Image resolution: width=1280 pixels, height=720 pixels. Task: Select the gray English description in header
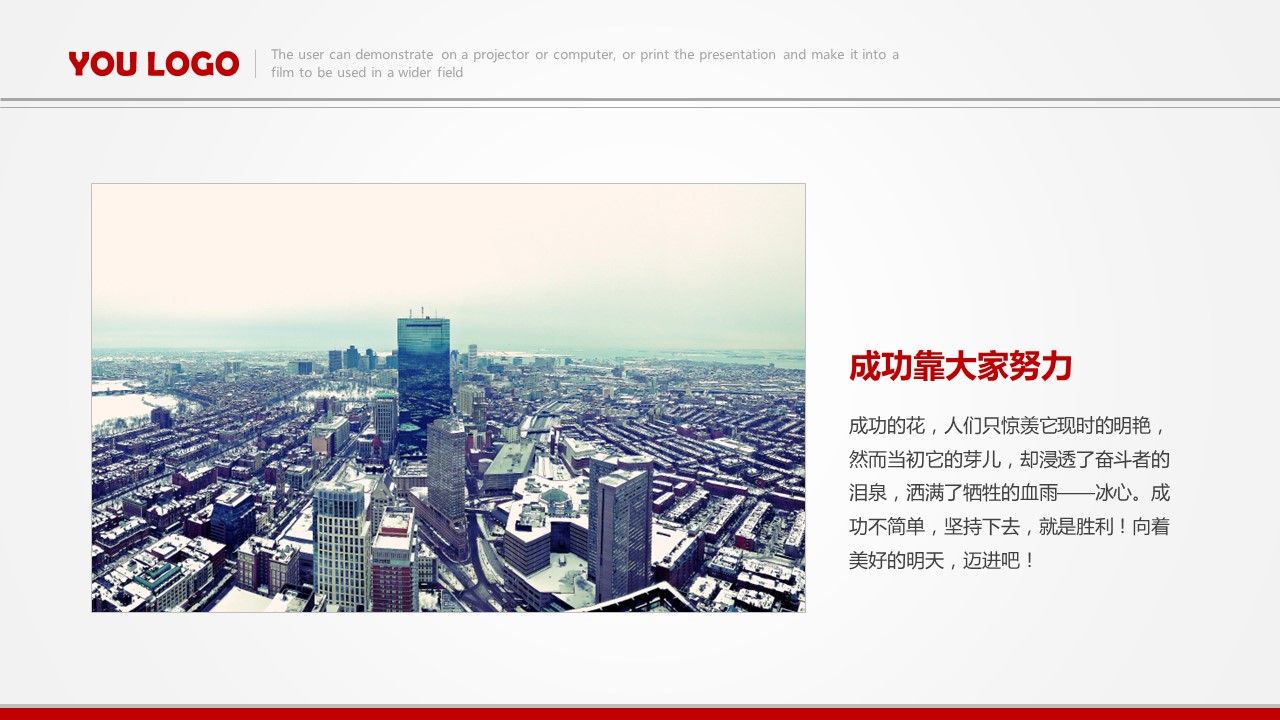584,63
